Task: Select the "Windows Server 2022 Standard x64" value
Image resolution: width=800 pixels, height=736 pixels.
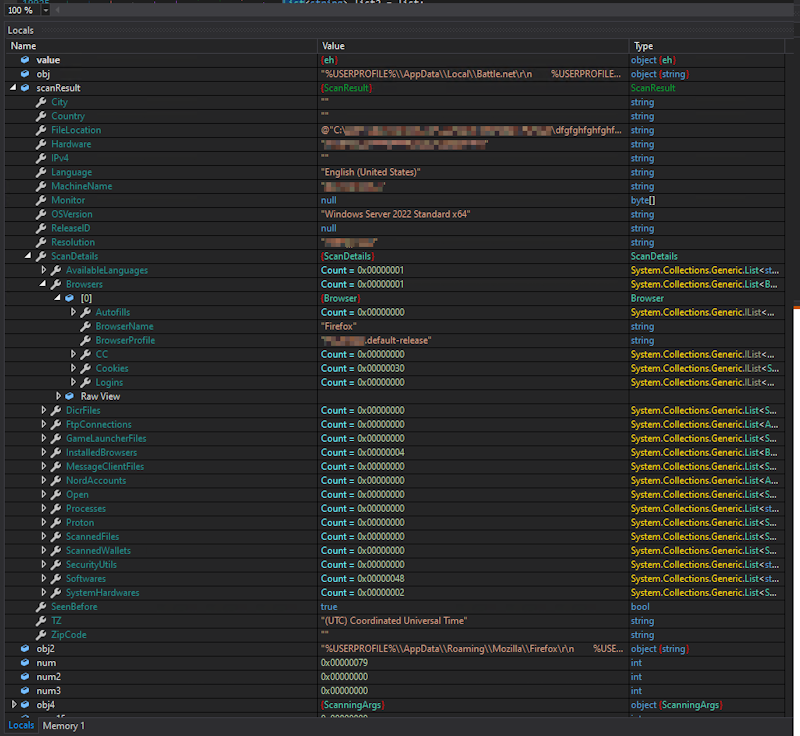Action: [395, 214]
